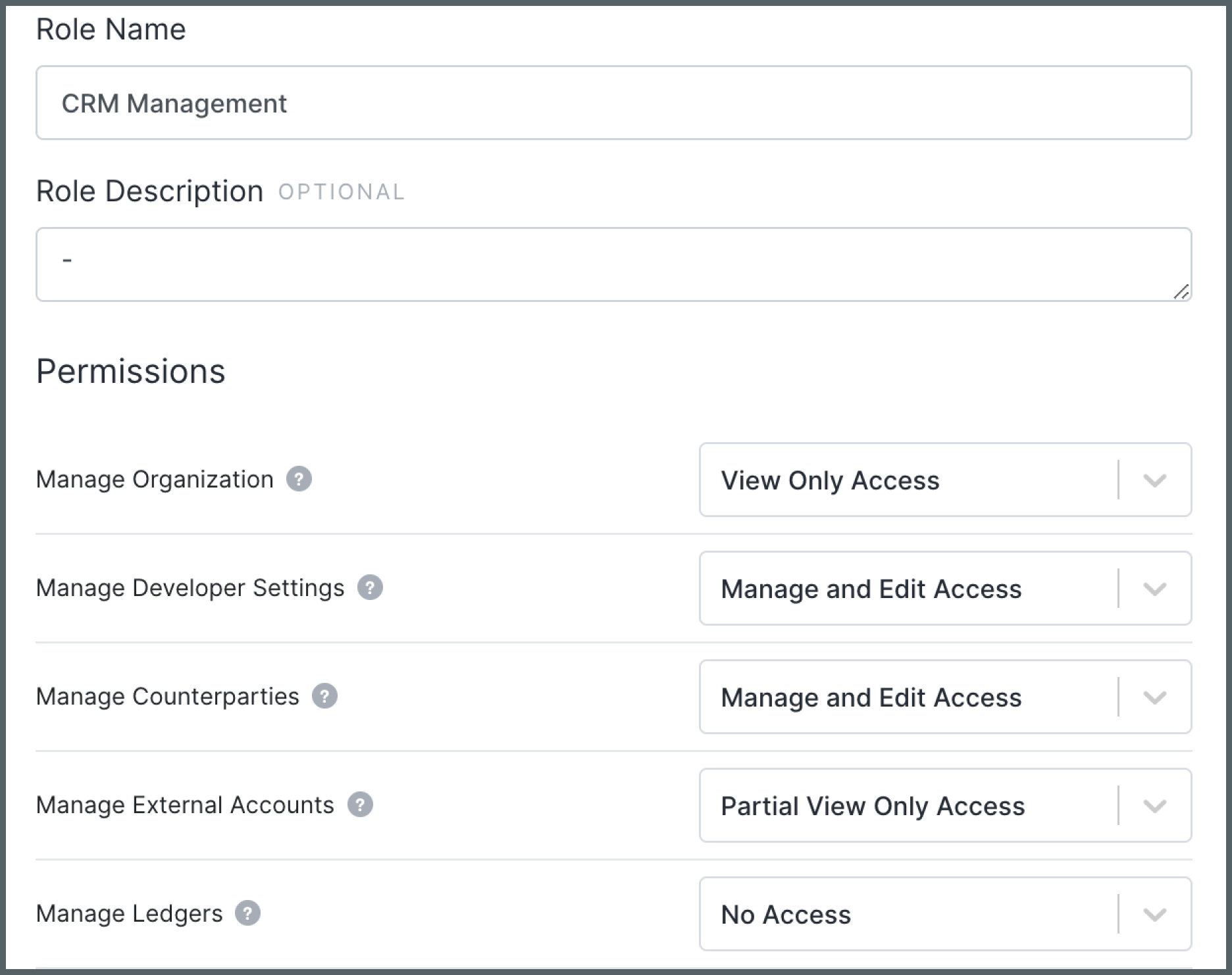Image resolution: width=1232 pixels, height=975 pixels.
Task: Focus the Role Description text area
Action: point(613,264)
